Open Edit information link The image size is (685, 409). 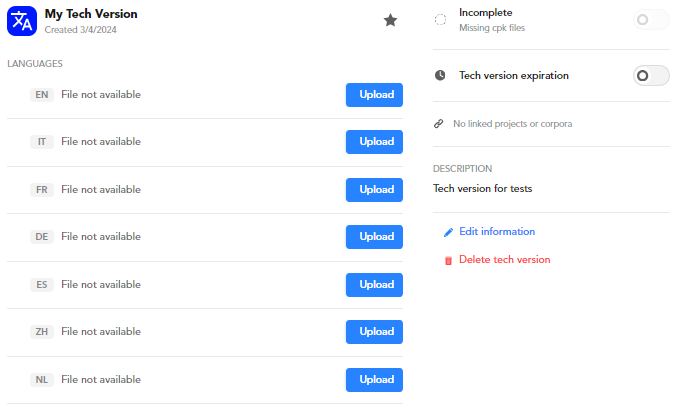(x=496, y=232)
